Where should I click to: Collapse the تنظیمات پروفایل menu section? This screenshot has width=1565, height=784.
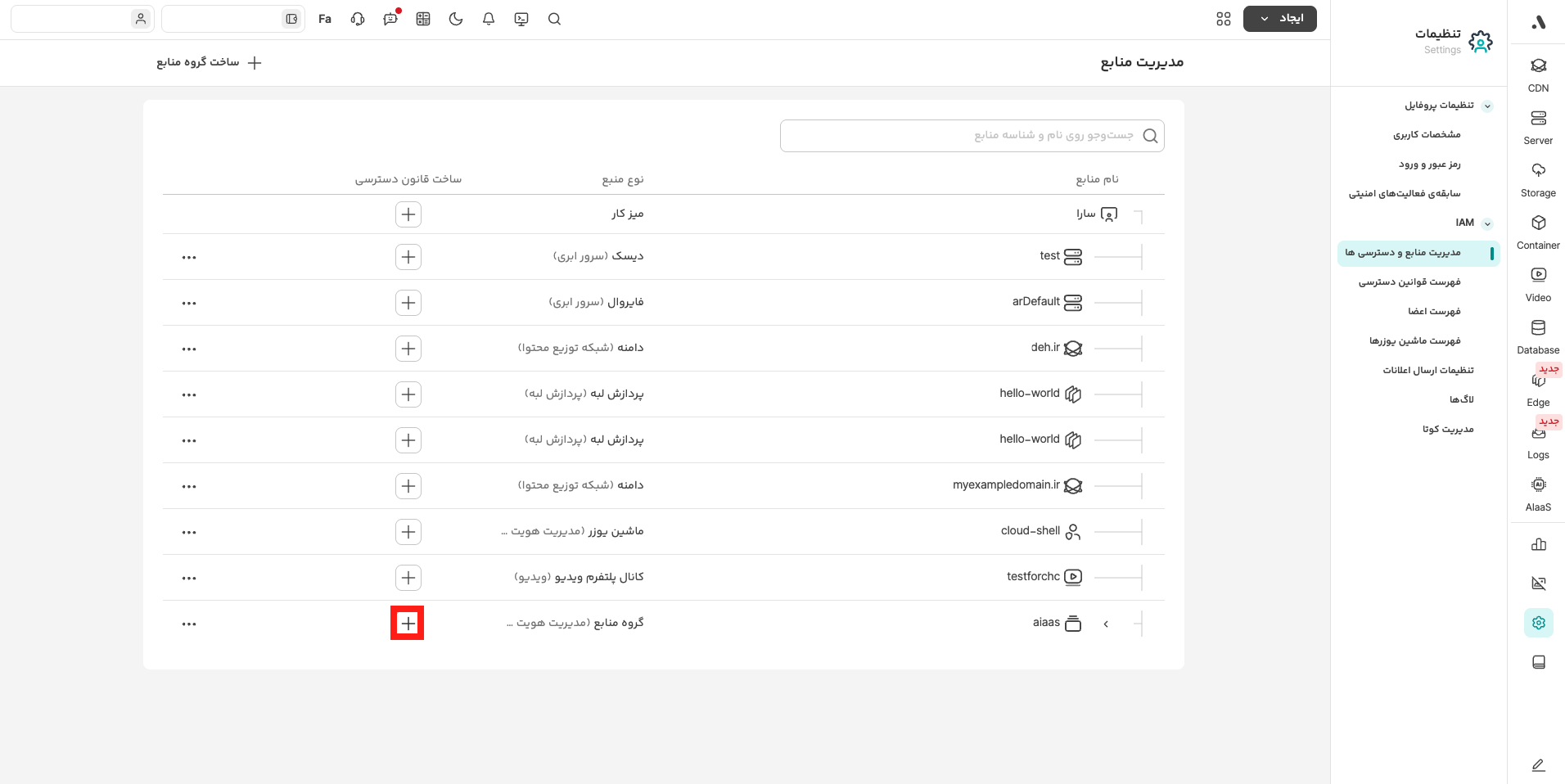(x=1487, y=106)
